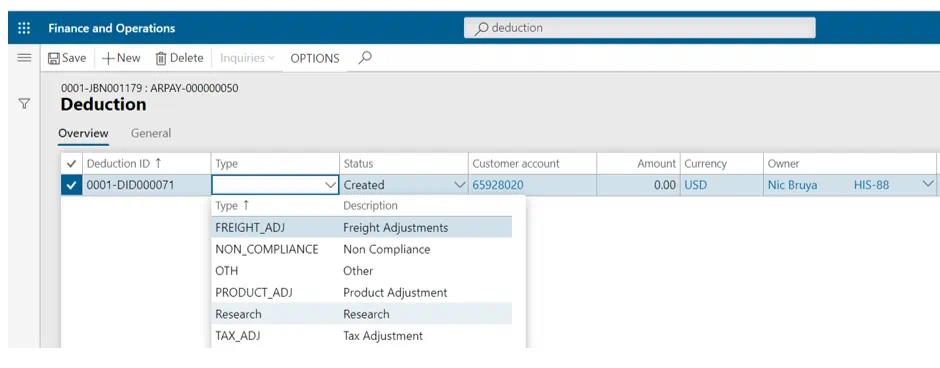Click the Product Adjustment description

395,292
